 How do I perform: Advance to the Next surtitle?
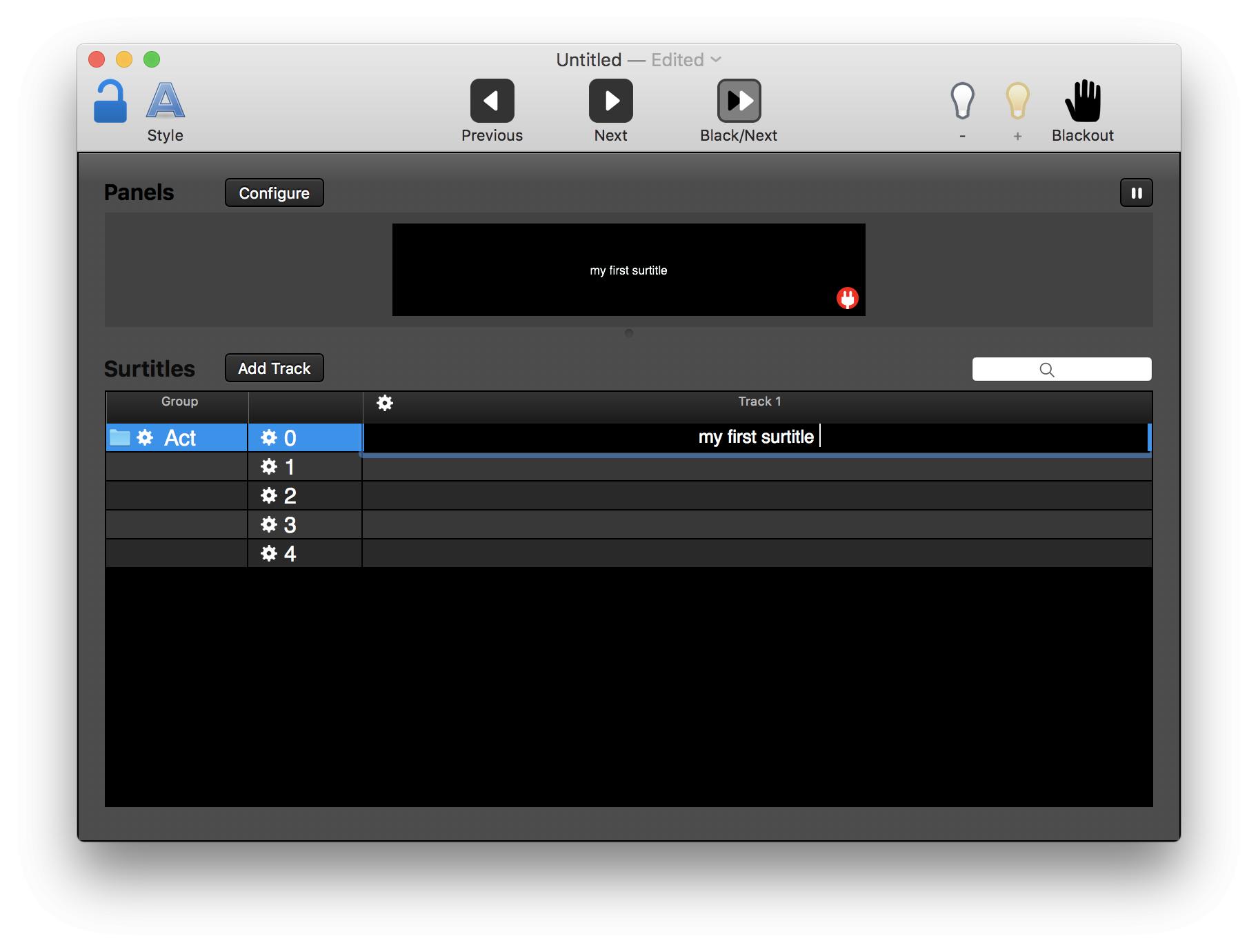(x=610, y=101)
